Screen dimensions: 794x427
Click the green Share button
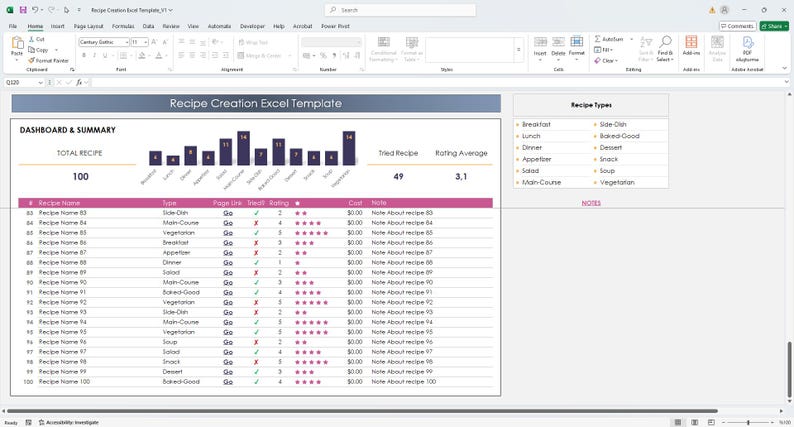tap(774, 26)
